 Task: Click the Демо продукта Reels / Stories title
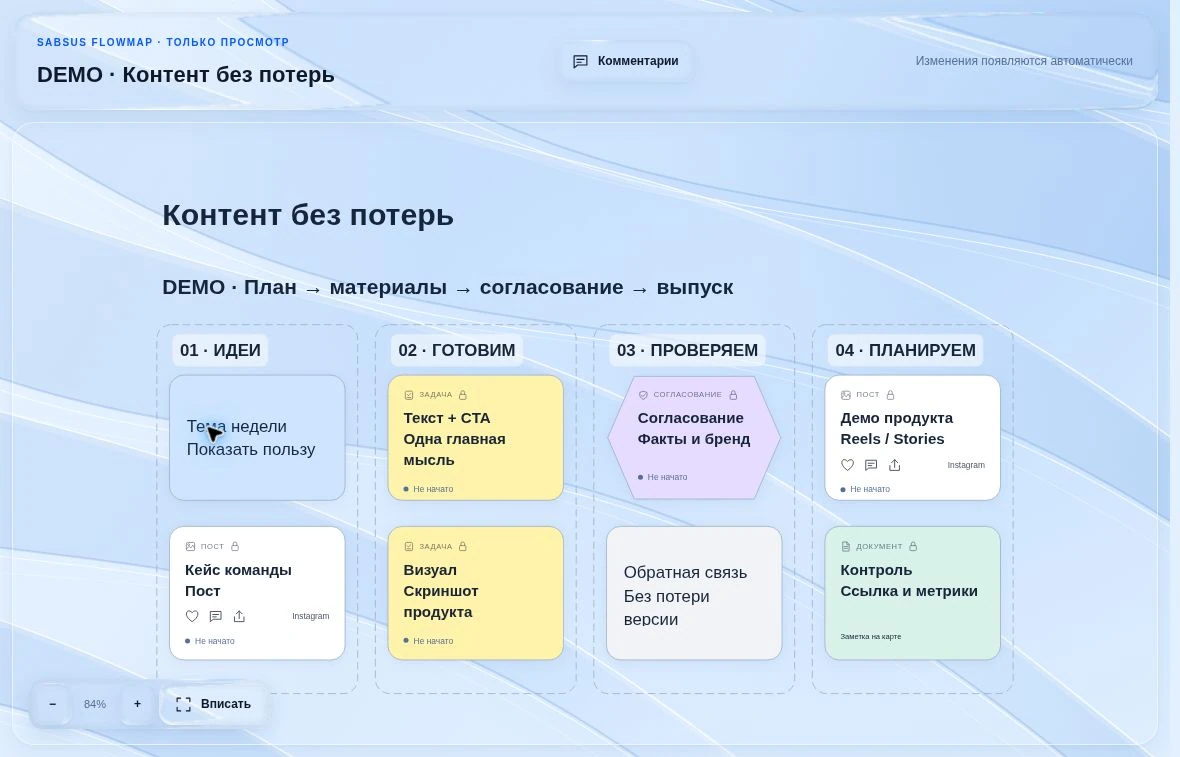[896, 428]
